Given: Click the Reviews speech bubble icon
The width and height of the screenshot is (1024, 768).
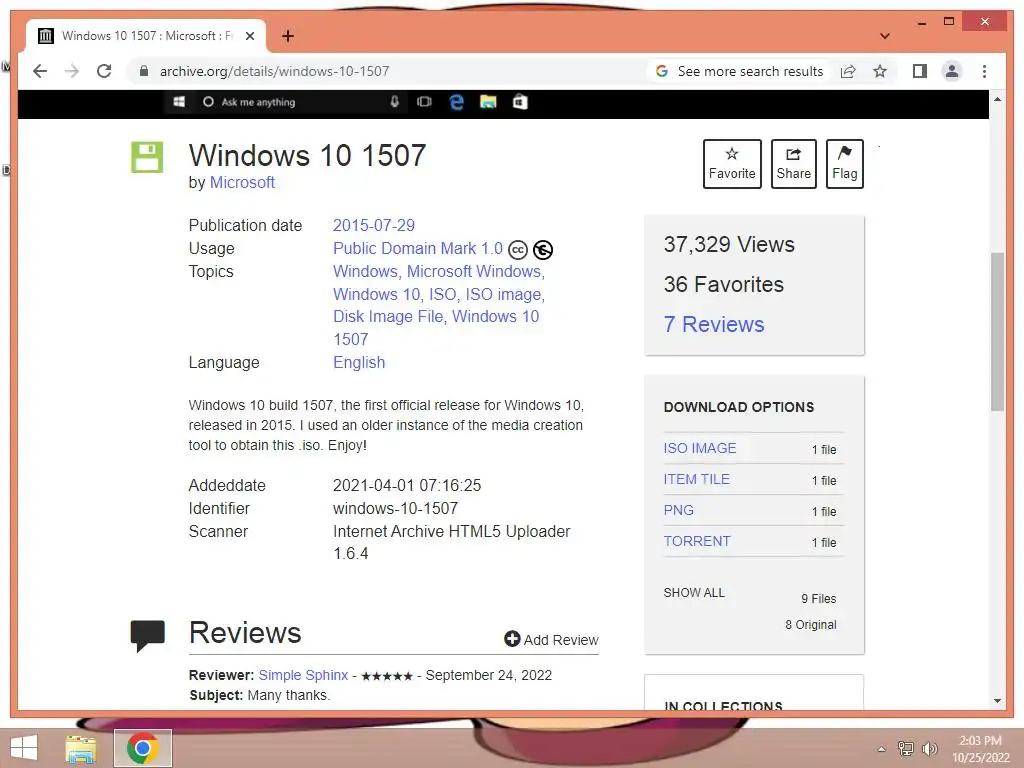Looking at the screenshot, I should tap(148, 635).
